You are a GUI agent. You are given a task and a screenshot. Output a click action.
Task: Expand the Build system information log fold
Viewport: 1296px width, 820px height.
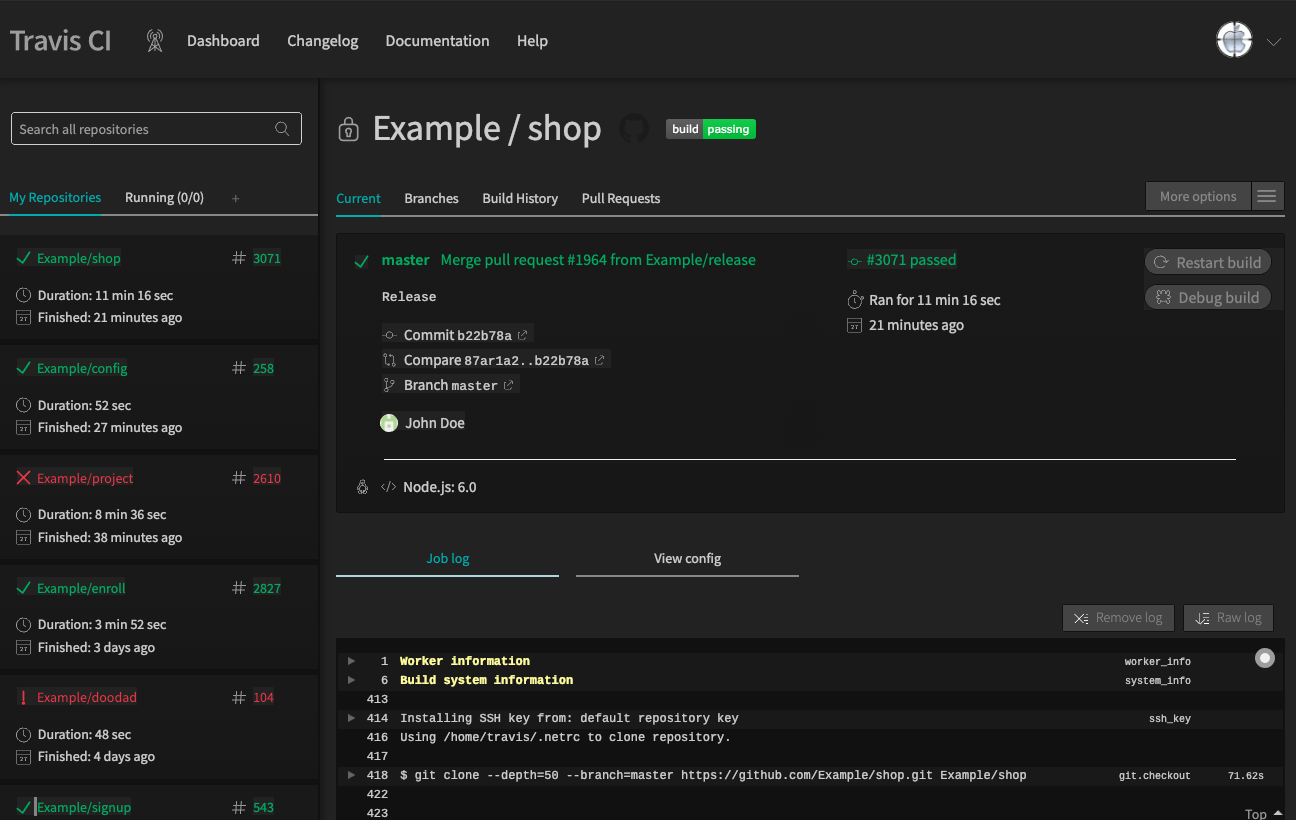[x=351, y=680]
